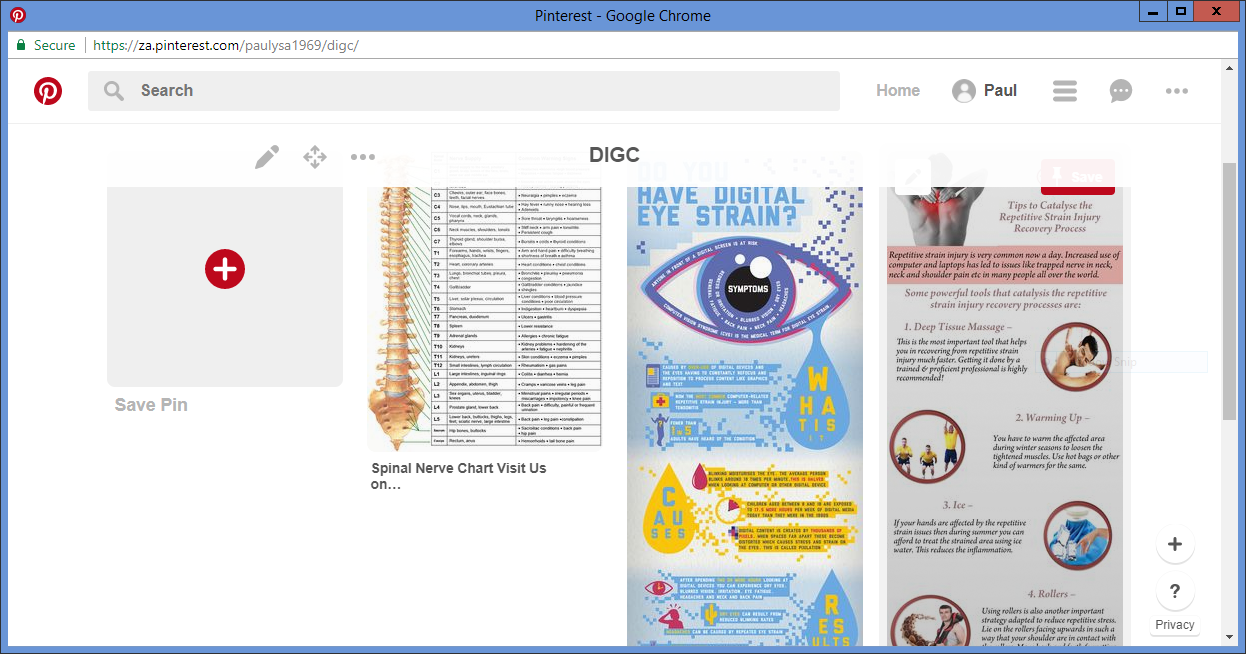Click the move arrows icon beside the pencil

tap(314, 156)
